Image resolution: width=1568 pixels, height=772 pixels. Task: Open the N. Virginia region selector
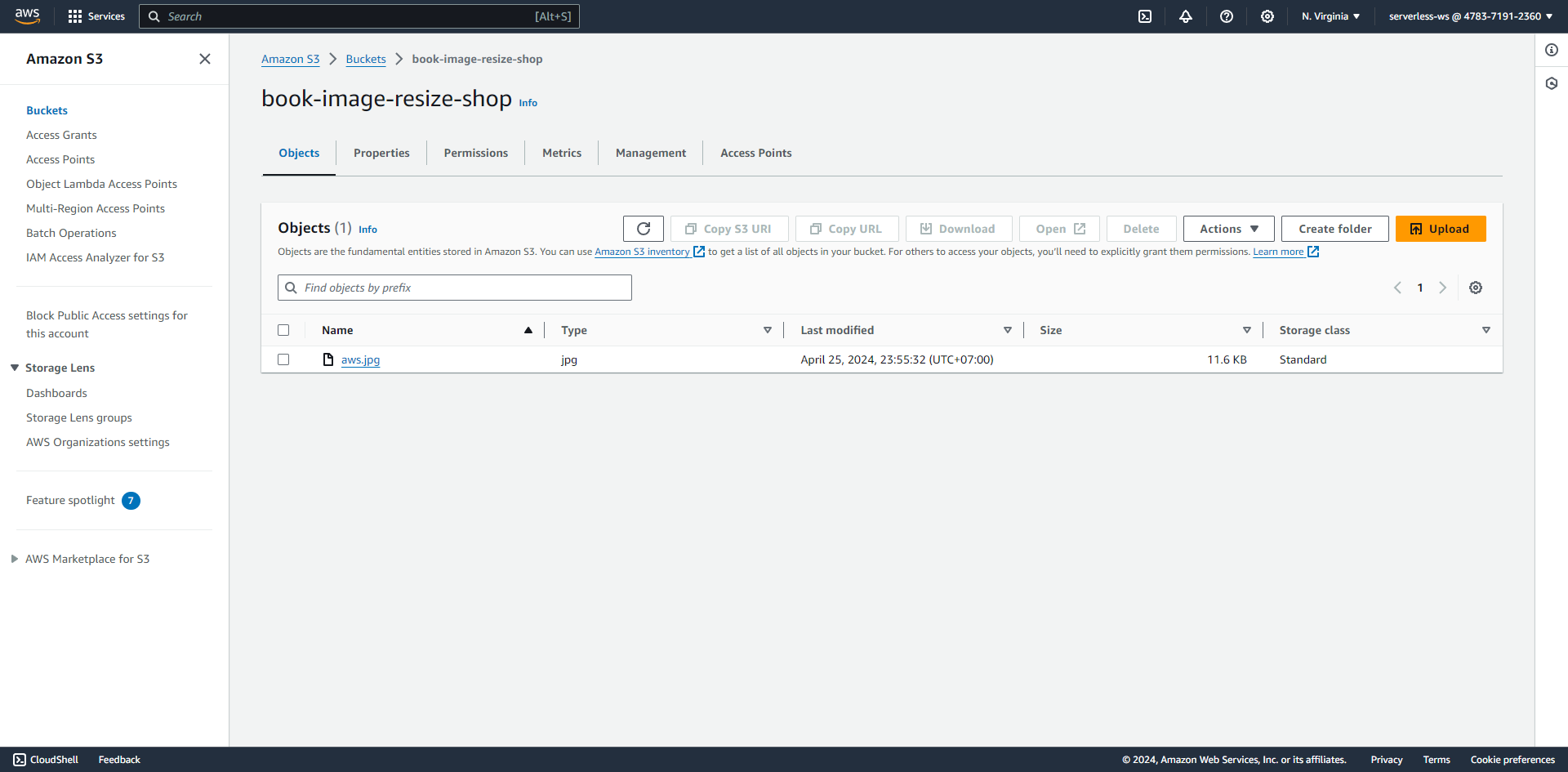coord(1331,16)
